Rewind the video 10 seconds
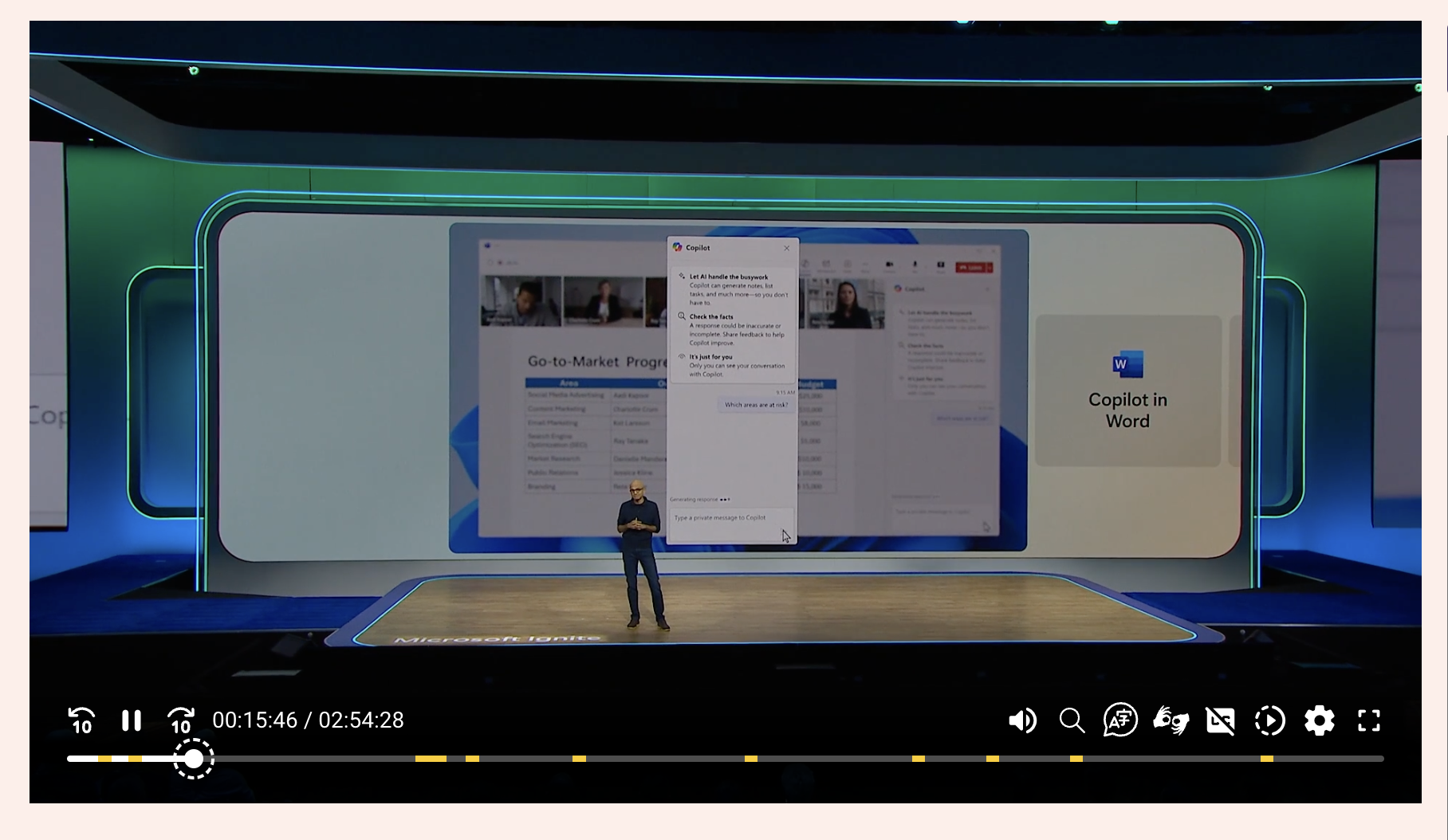This screenshot has width=1448, height=840. coord(81,720)
